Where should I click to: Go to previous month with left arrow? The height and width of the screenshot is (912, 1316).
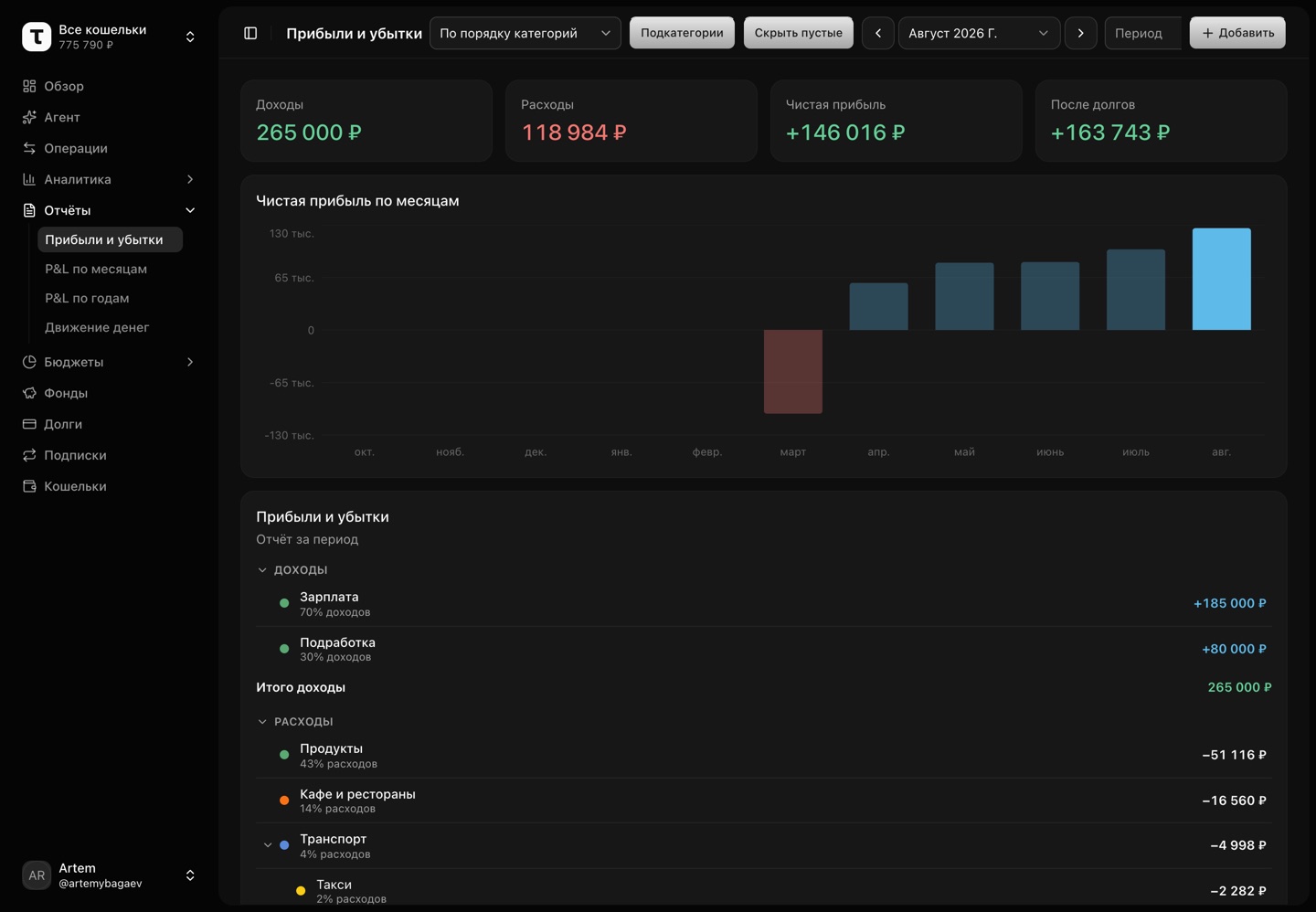tap(878, 33)
